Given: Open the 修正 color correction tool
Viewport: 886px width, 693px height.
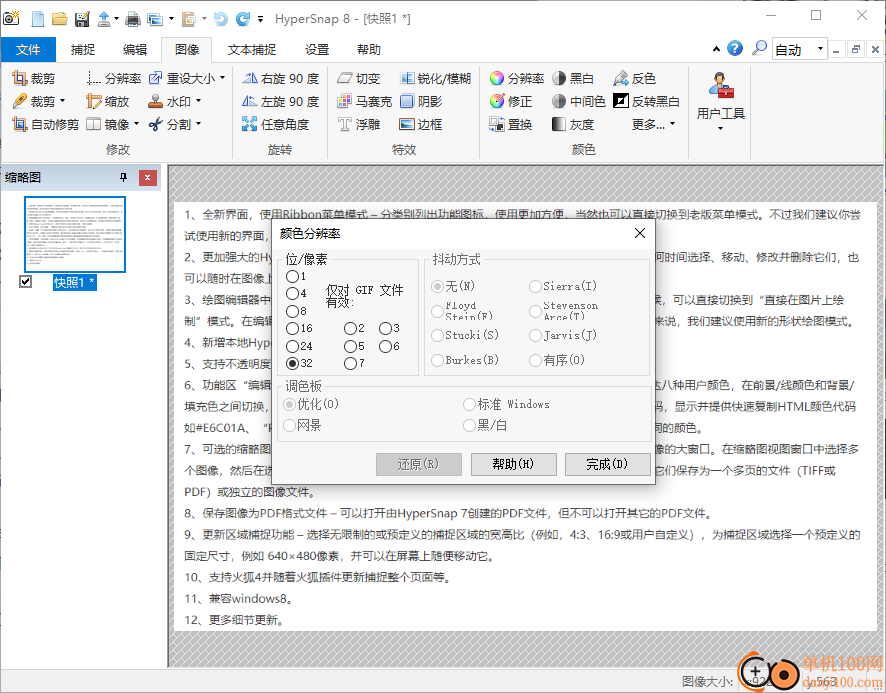Looking at the screenshot, I should click(x=511, y=101).
